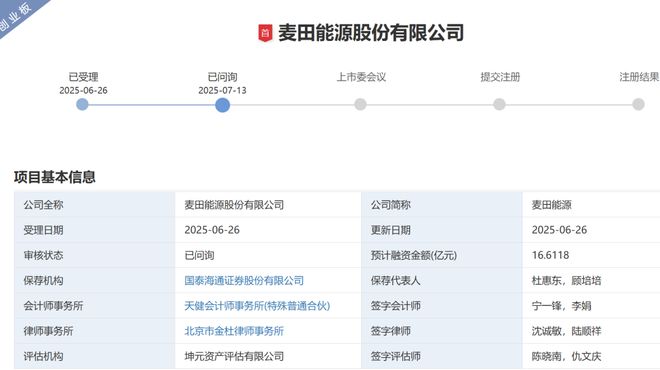
Task: Click the 提交注册 stage label
Action: pyautogui.click(x=500, y=77)
